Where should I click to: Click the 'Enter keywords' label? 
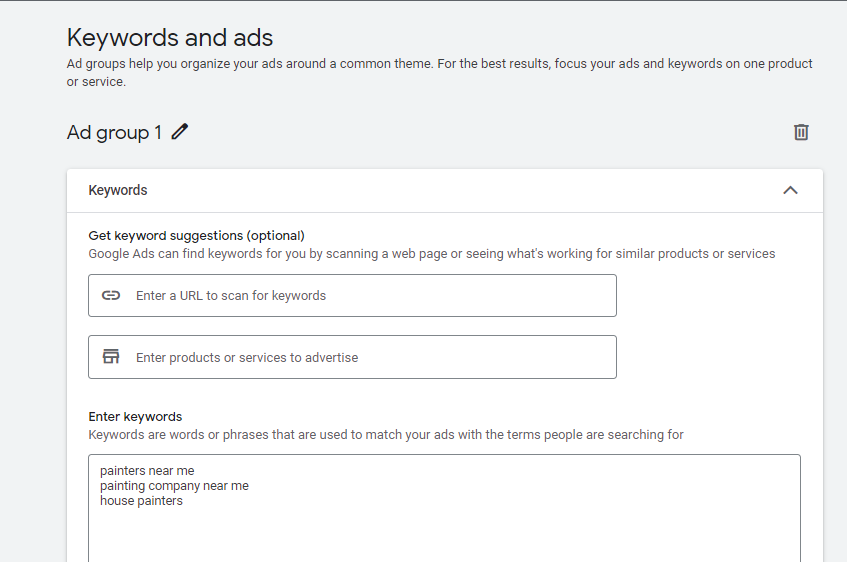tap(135, 417)
